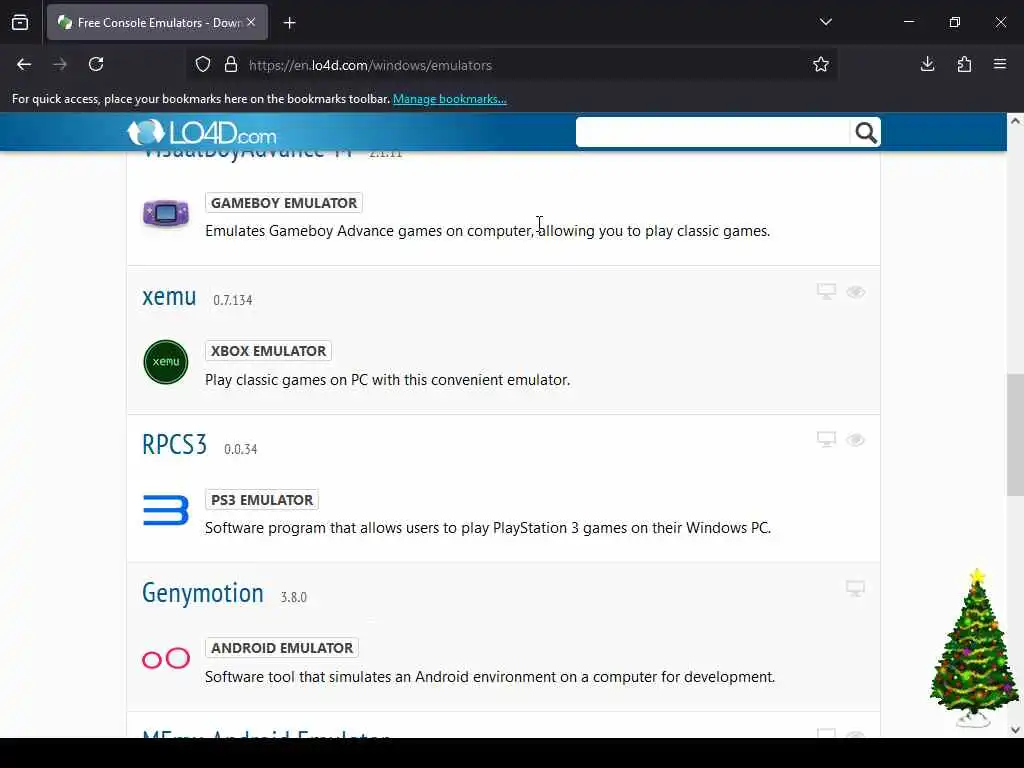The image size is (1024, 768).
Task: Go back to the previous page
Action: [x=24, y=65]
